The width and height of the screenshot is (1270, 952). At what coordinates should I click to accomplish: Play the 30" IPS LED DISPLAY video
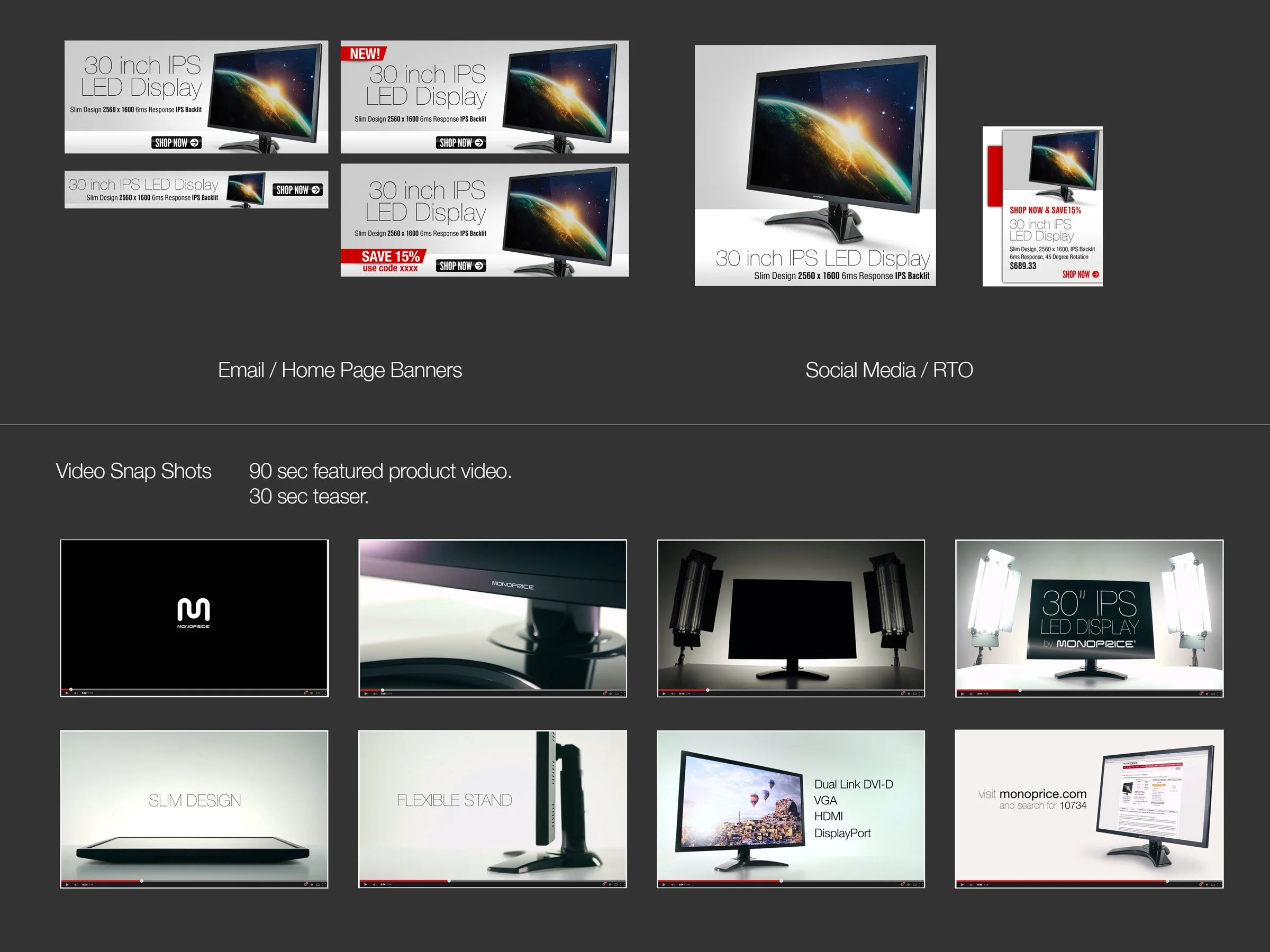pyautogui.click(x=962, y=694)
